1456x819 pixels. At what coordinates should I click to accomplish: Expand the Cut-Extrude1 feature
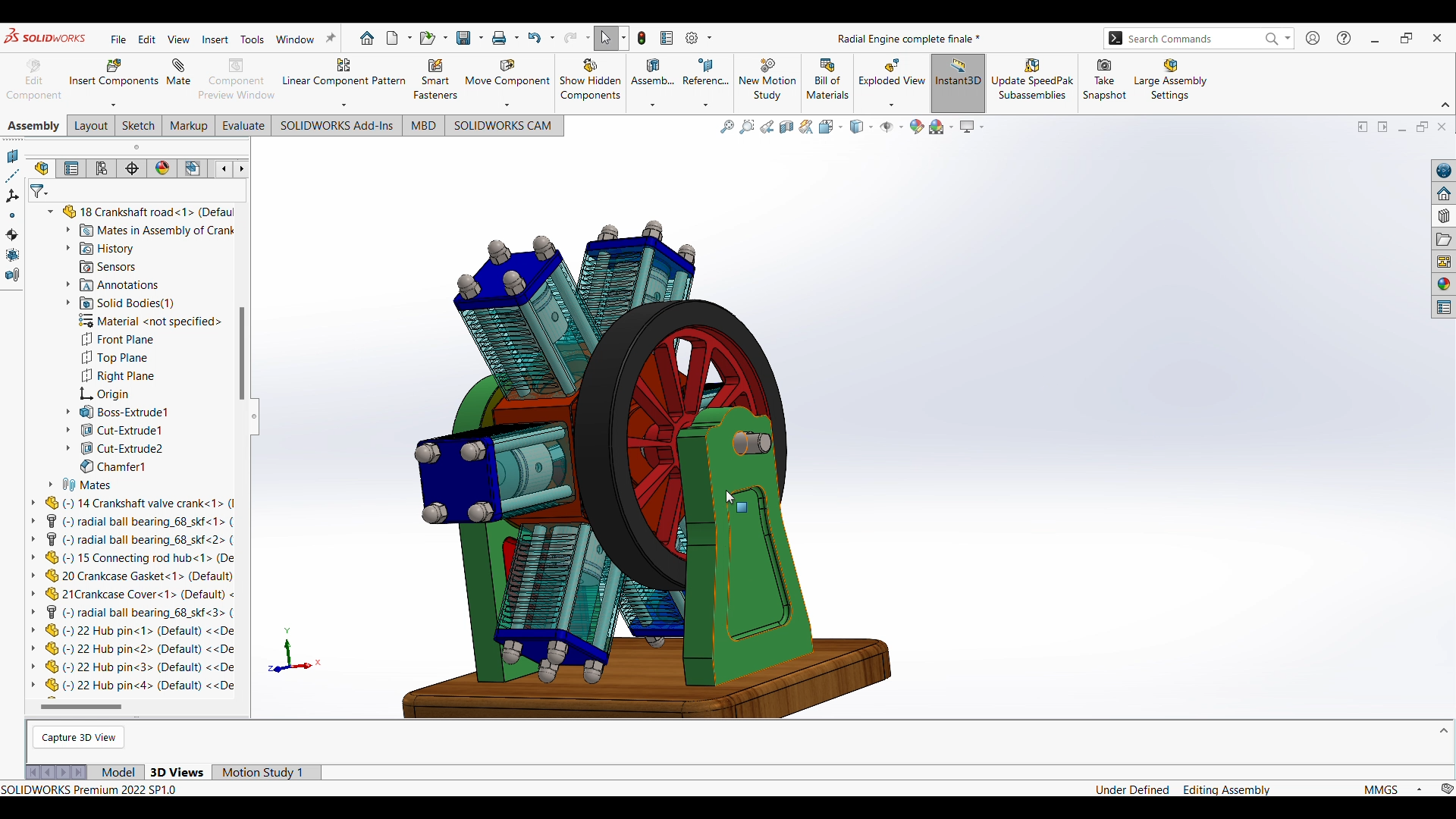68,431
